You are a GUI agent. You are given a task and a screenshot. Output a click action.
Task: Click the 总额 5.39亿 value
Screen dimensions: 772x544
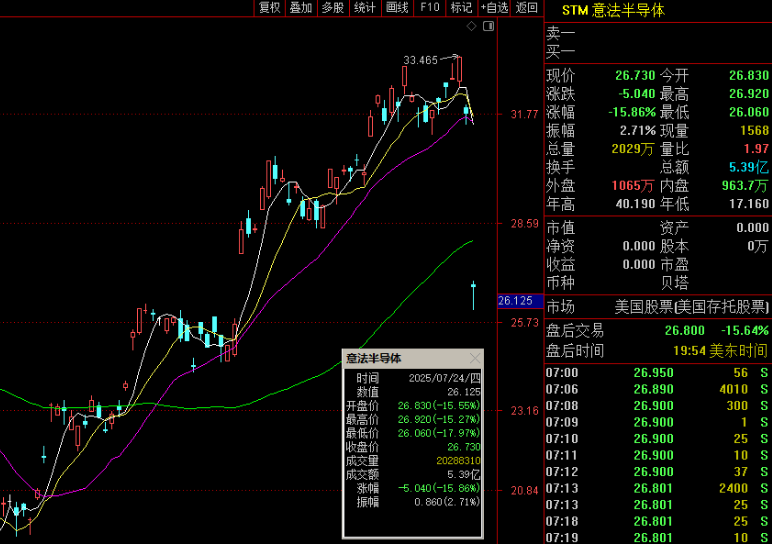coord(749,167)
